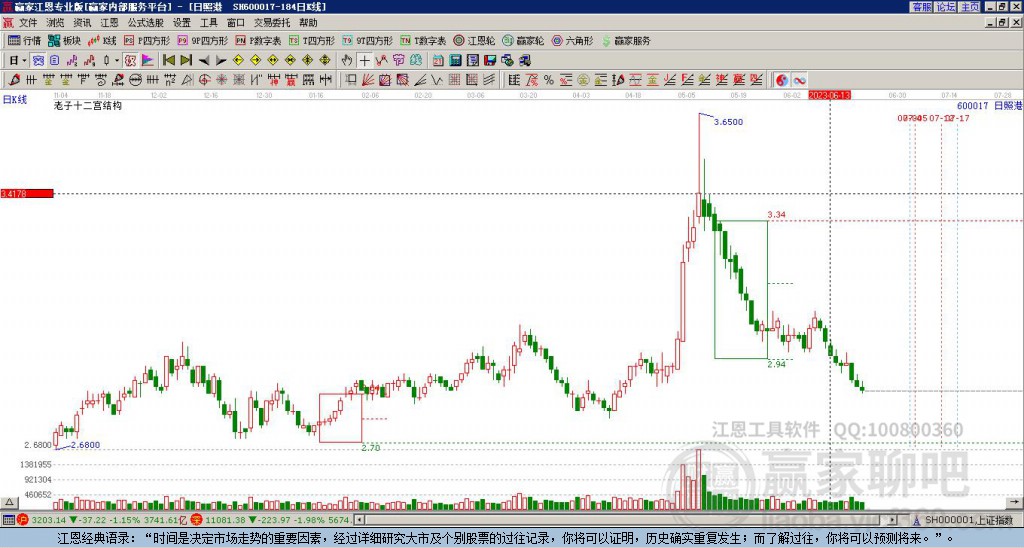Open the 资讯 menu
The height and width of the screenshot is (548, 1024).
82,23
